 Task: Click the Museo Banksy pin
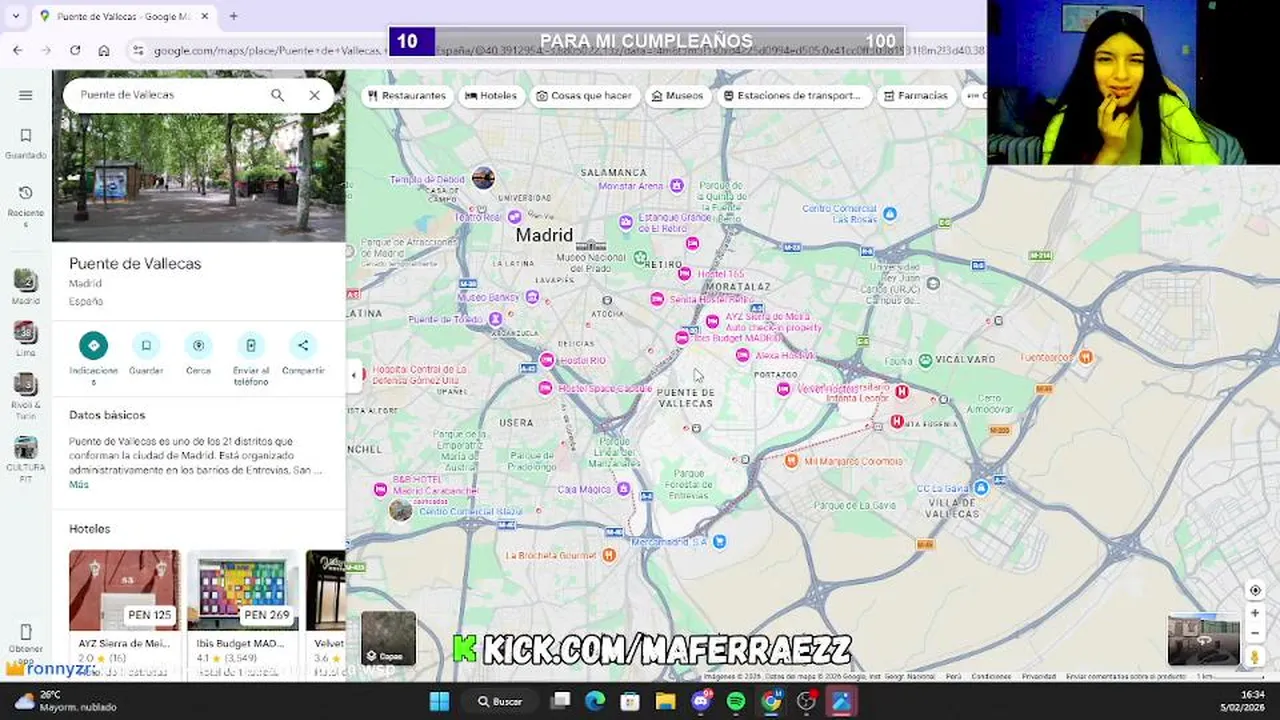point(532,297)
